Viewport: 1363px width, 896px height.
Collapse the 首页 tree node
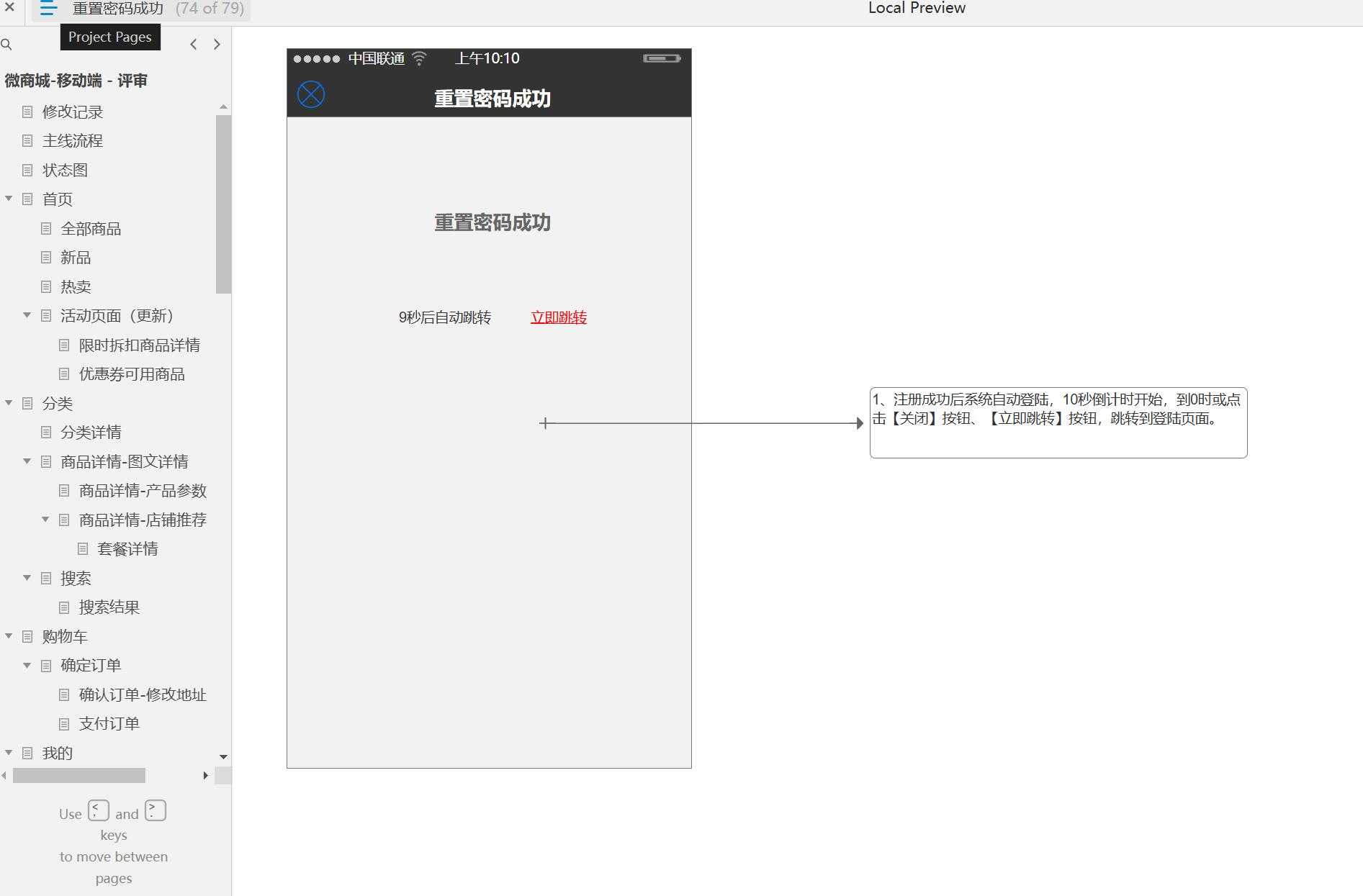9,199
